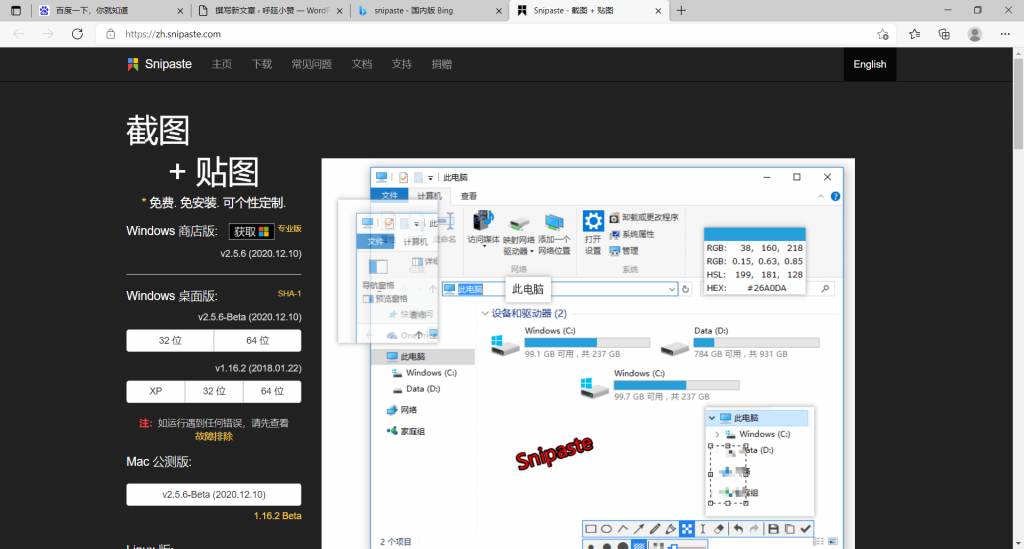1024x549 pixels.
Task: Open the browser profile avatar
Action: (974, 34)
